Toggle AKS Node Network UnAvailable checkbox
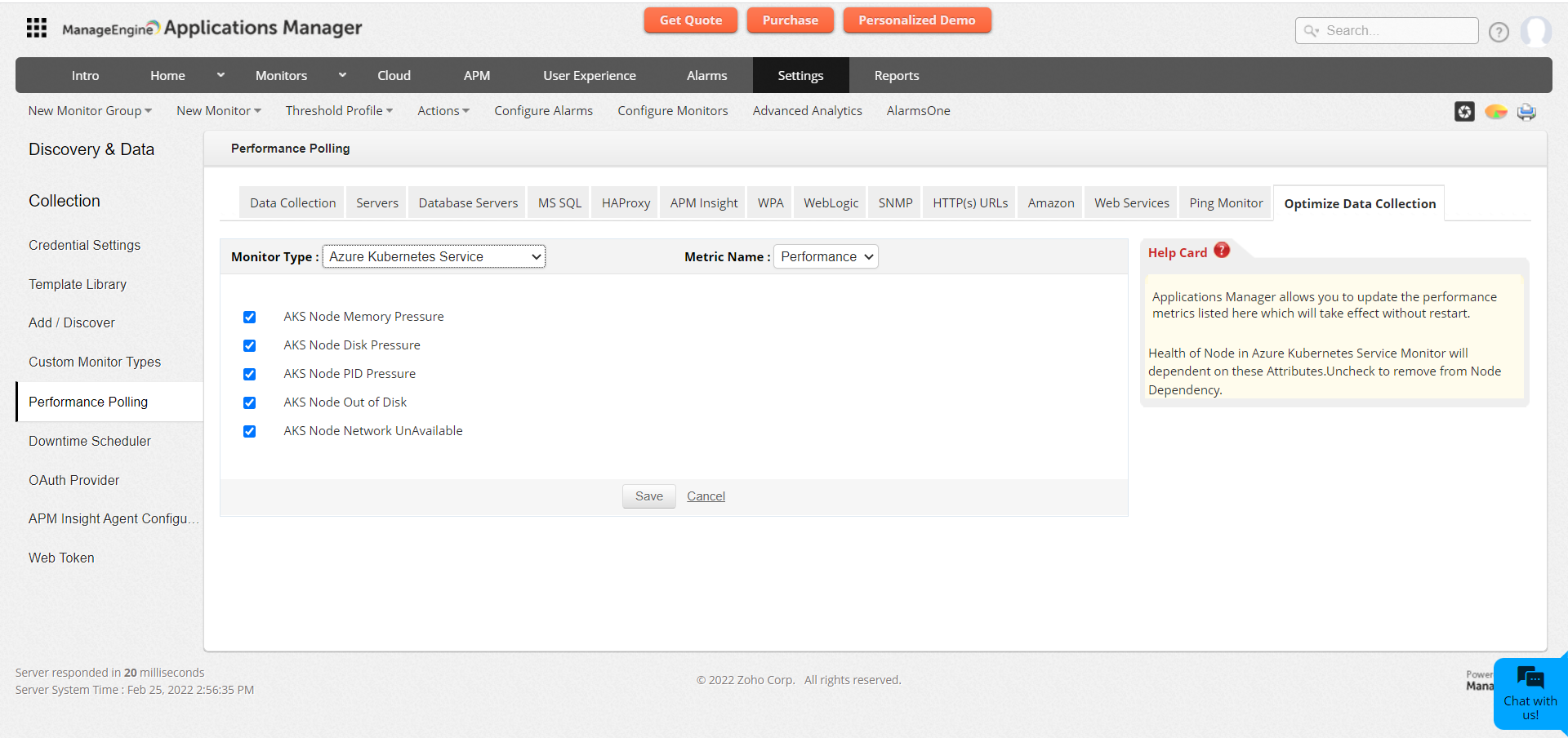The height and width of the screenshot is (738, 1568). (x=250, y=432)
